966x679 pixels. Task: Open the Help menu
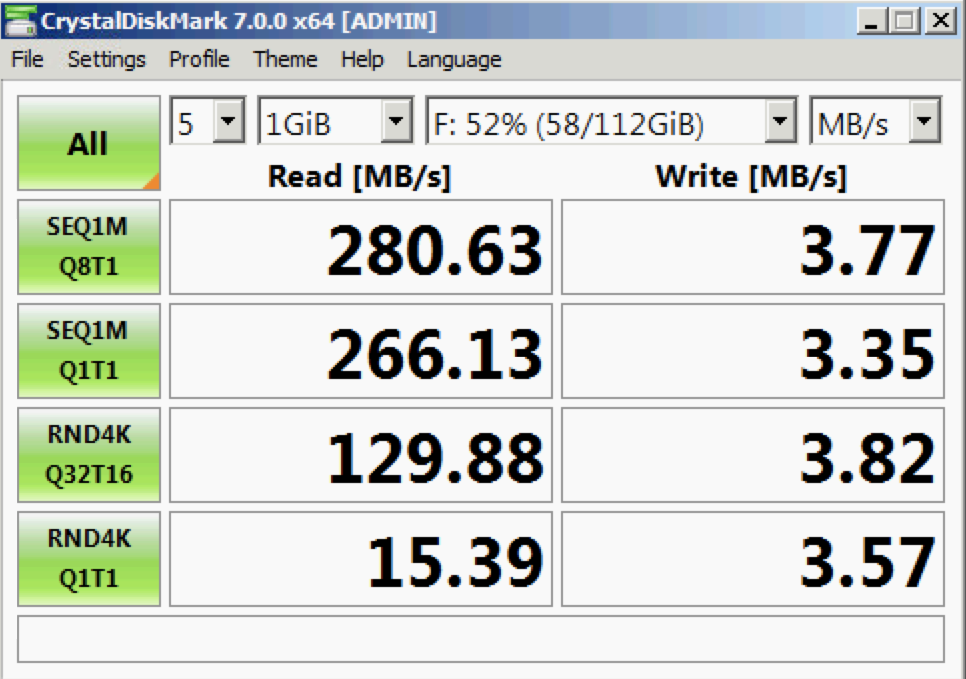tap(362, 59)
